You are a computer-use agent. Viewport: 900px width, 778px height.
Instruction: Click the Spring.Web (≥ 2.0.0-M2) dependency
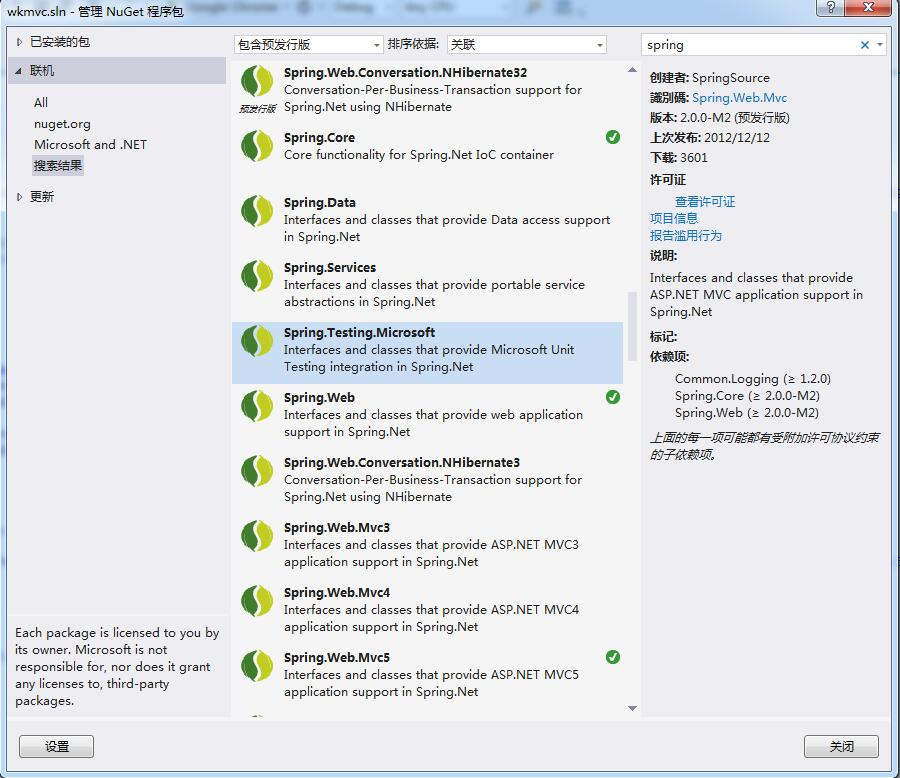coord(747,413)
